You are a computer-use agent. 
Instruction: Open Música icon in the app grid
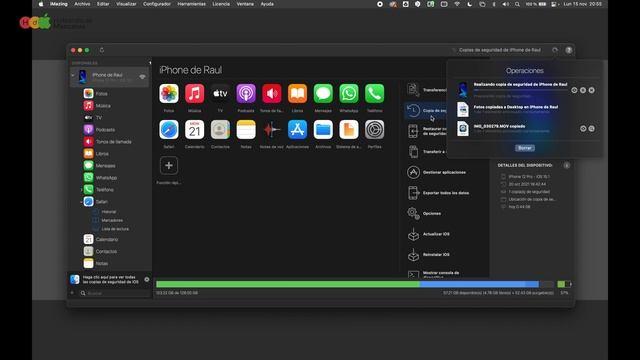[x=194, y=93]
